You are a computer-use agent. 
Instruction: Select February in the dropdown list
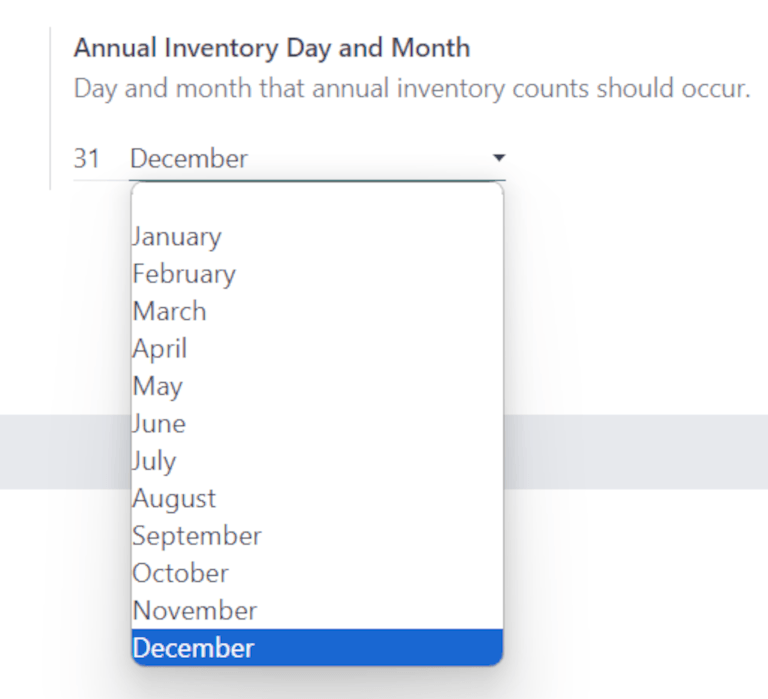click(x=184, y=274)
